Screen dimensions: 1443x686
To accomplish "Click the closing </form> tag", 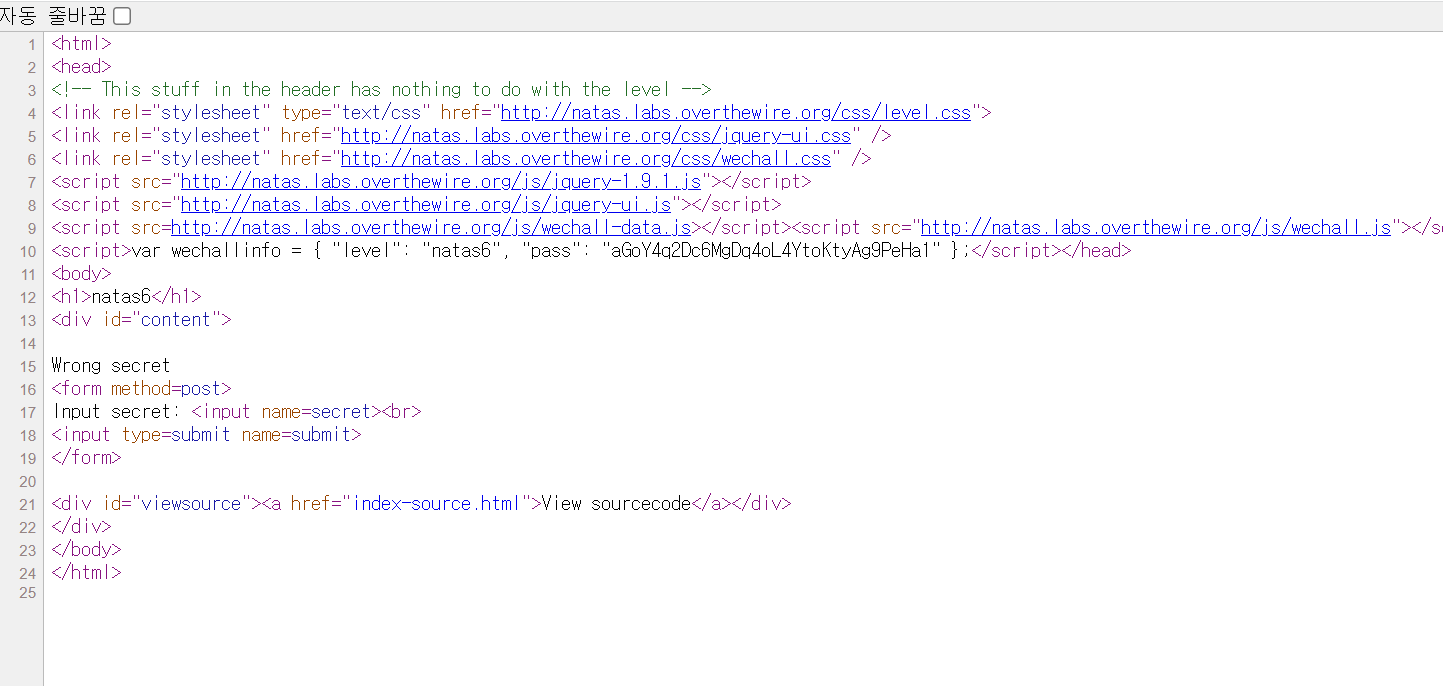I will click(86, 457).
